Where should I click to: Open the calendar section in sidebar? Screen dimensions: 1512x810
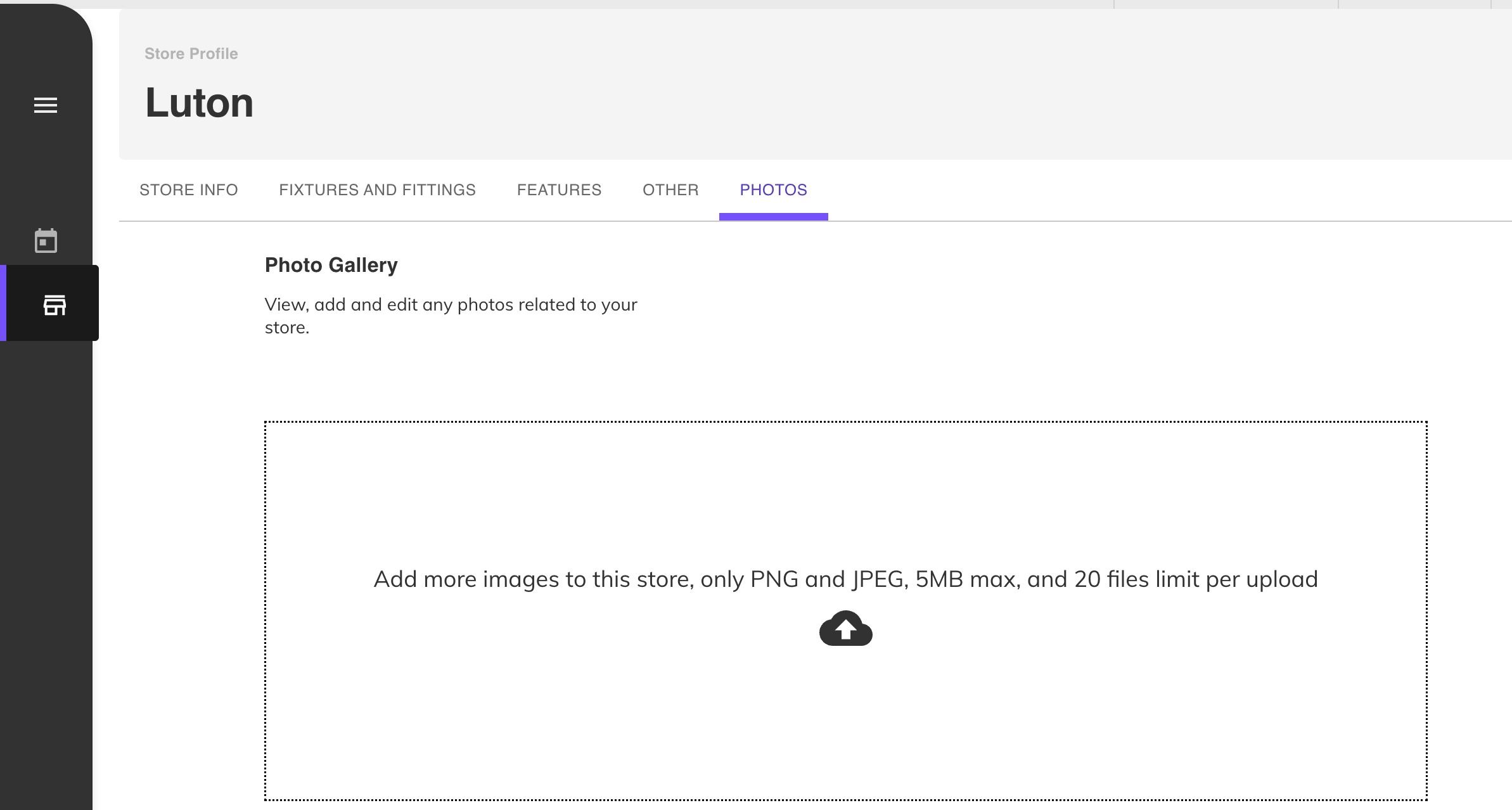[46, 241]
